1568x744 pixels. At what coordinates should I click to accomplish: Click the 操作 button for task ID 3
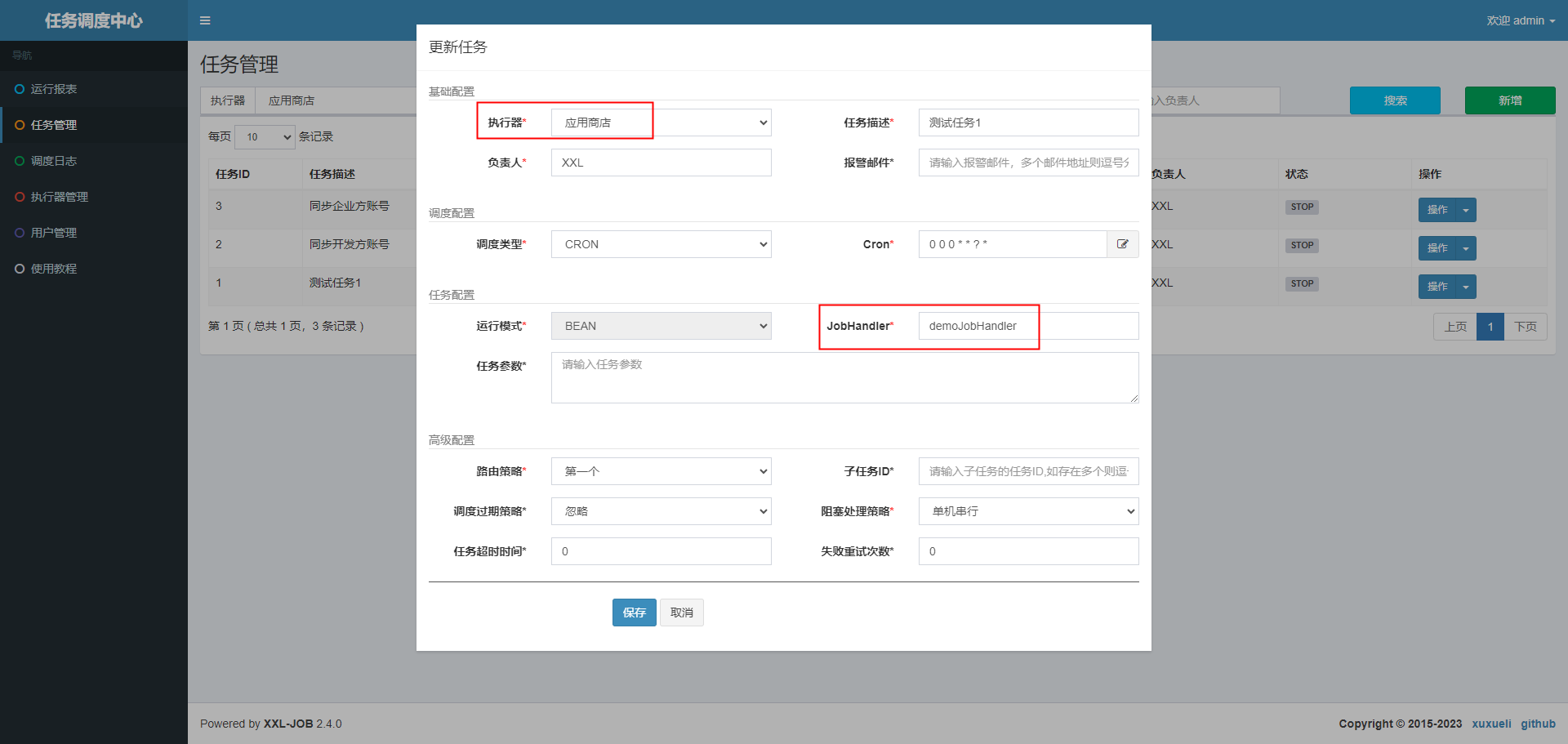click(x=1437, y=210)
